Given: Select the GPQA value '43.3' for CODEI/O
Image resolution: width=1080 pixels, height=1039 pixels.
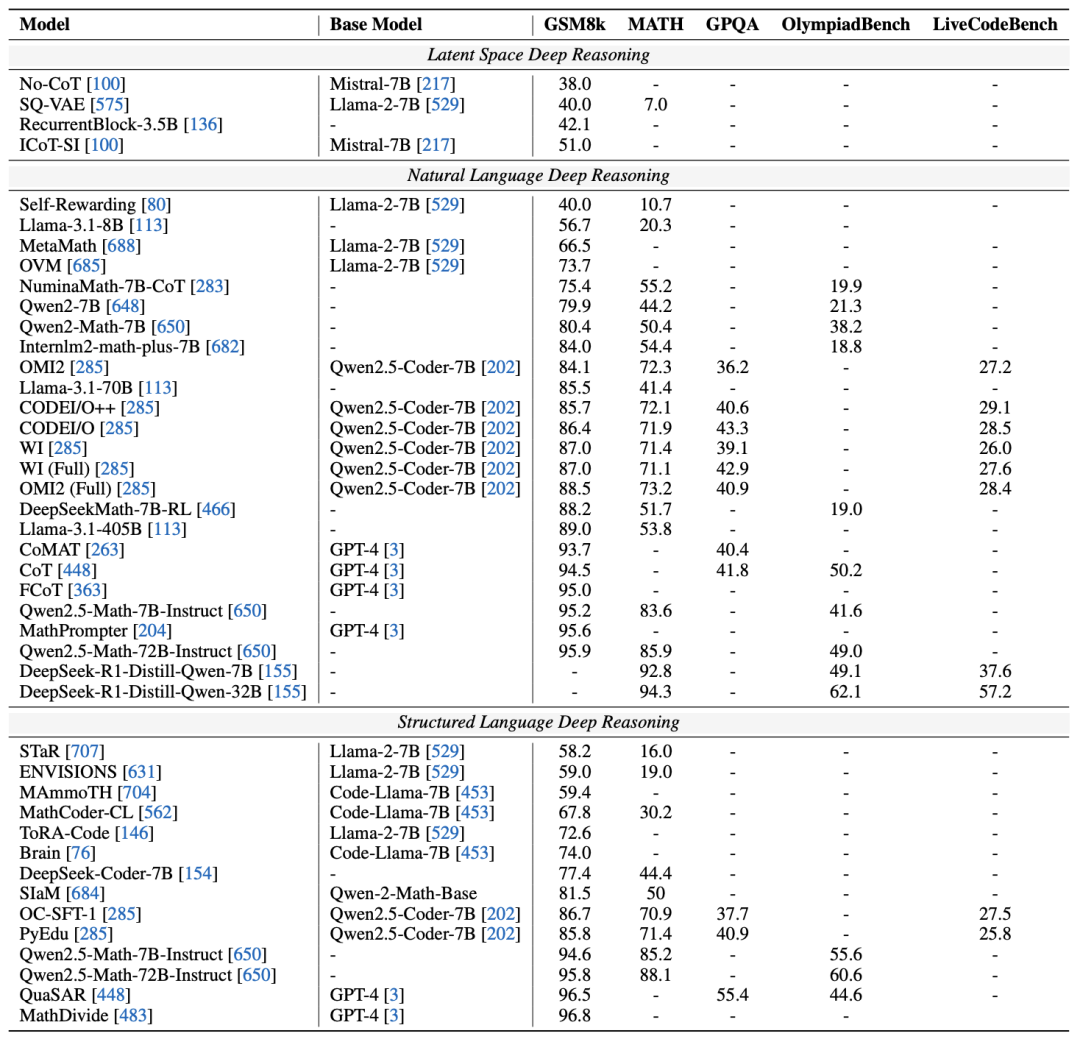Looking at the screenshot, I should click(732, 429).
